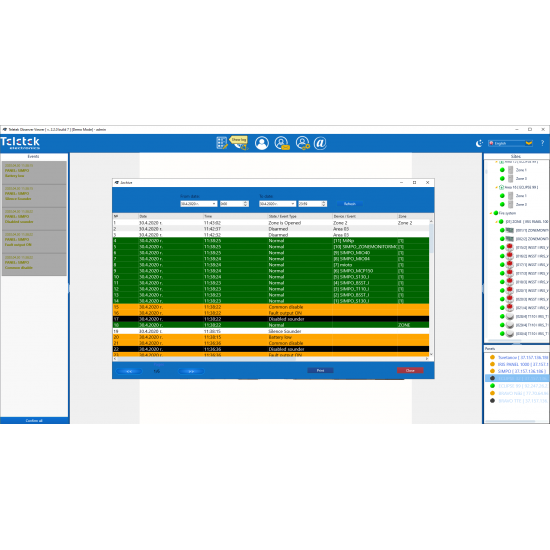Image resolution: width=550 pixels, height=550 pixels.
Task: Click the @ email settings icon
Action: 320,143
